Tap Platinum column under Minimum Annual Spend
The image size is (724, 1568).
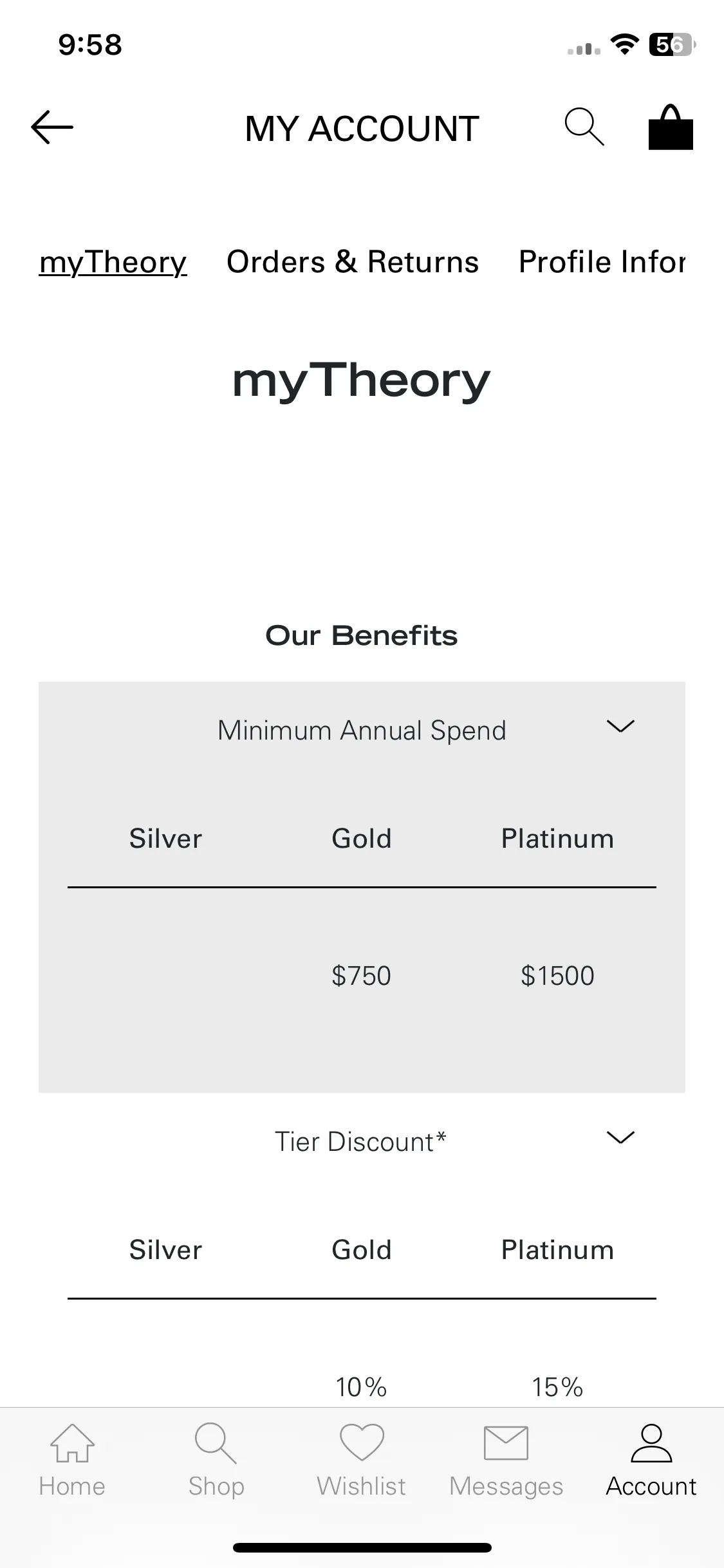pos(557,839)
